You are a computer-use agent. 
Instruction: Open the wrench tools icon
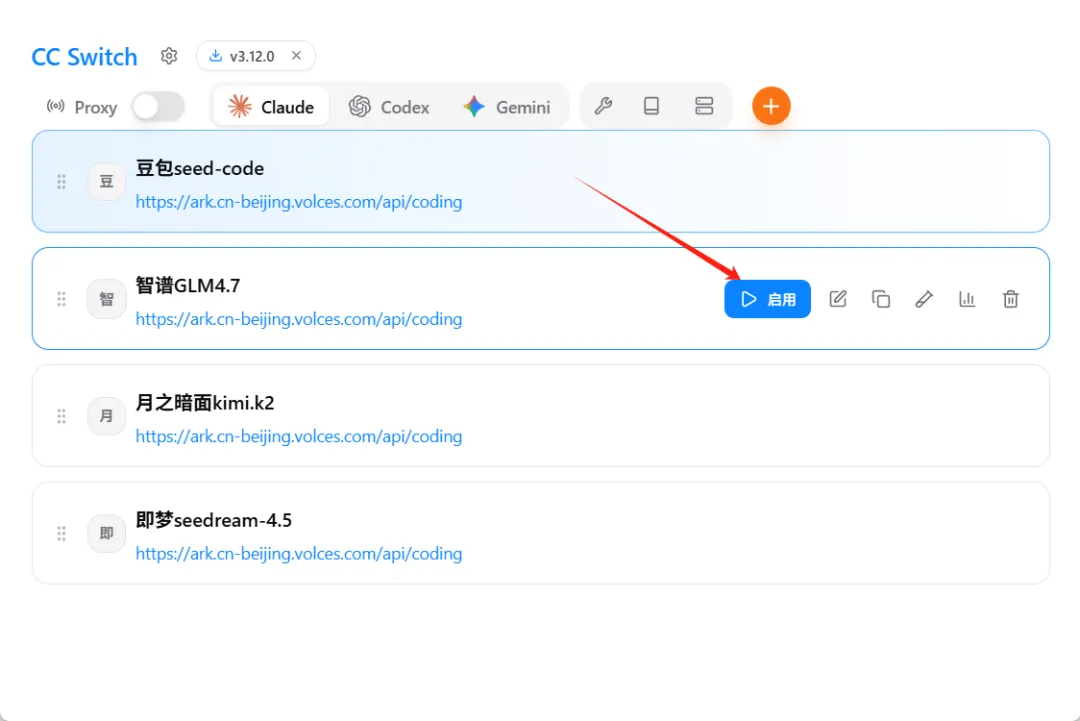click(x=603, y=106)
